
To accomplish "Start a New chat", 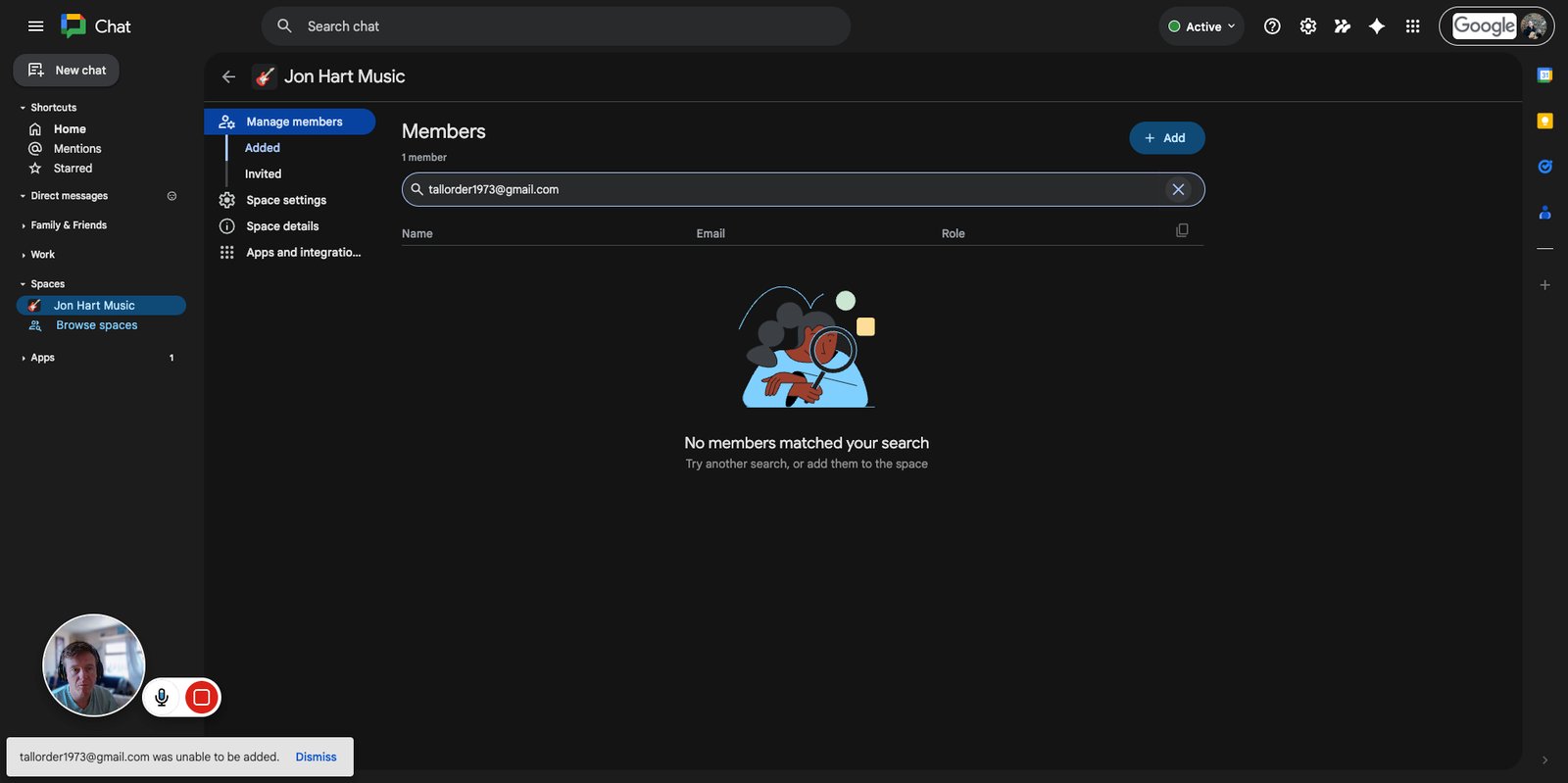I will point(67,71).
